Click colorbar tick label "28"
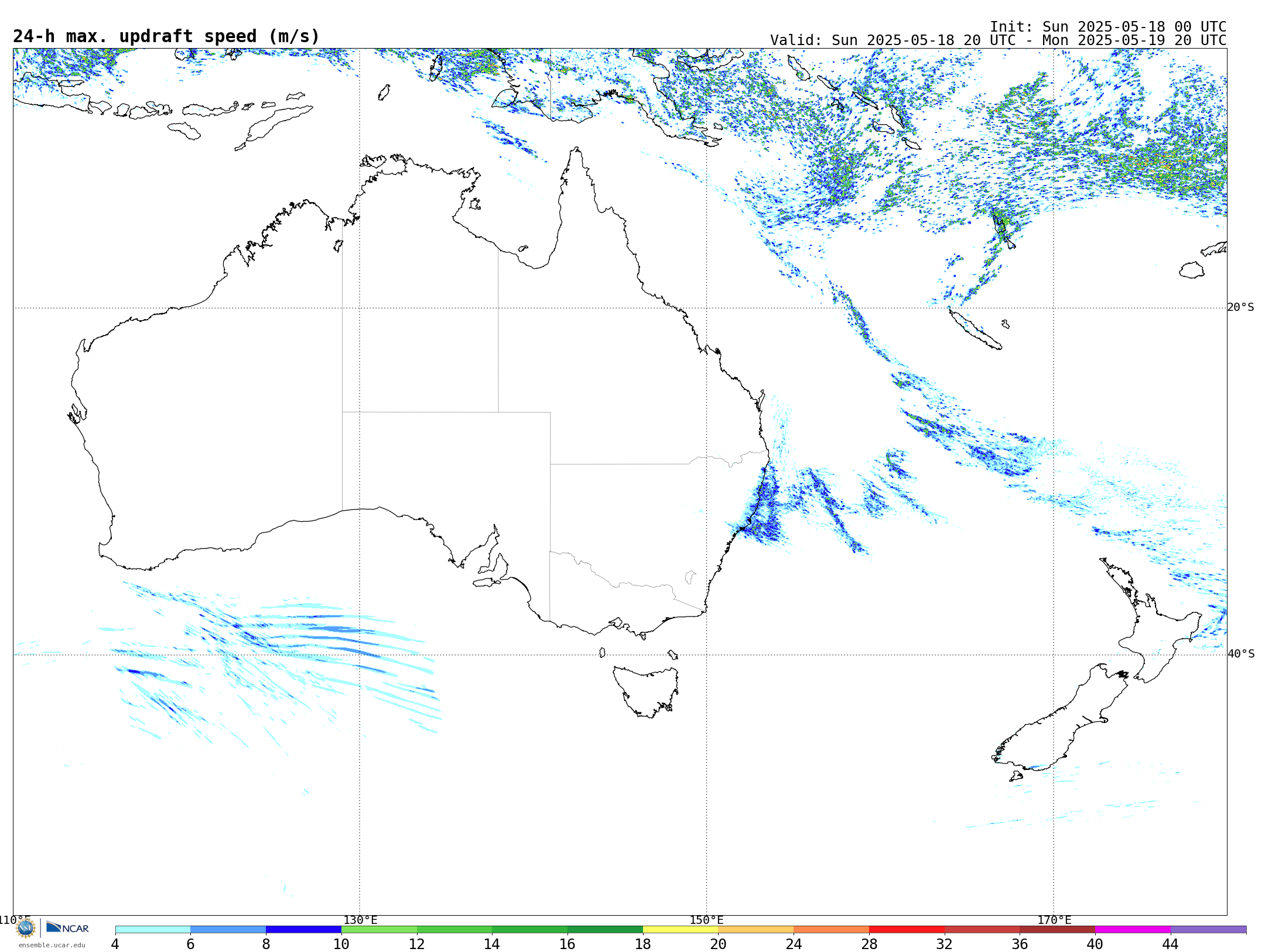This screenshot has height=952, width=1265. coord(869,944)
